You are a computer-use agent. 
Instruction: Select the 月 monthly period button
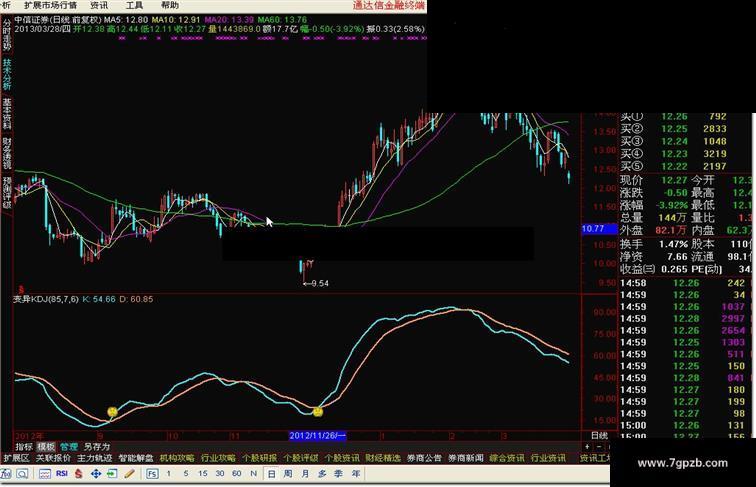(x=305, y=473)
